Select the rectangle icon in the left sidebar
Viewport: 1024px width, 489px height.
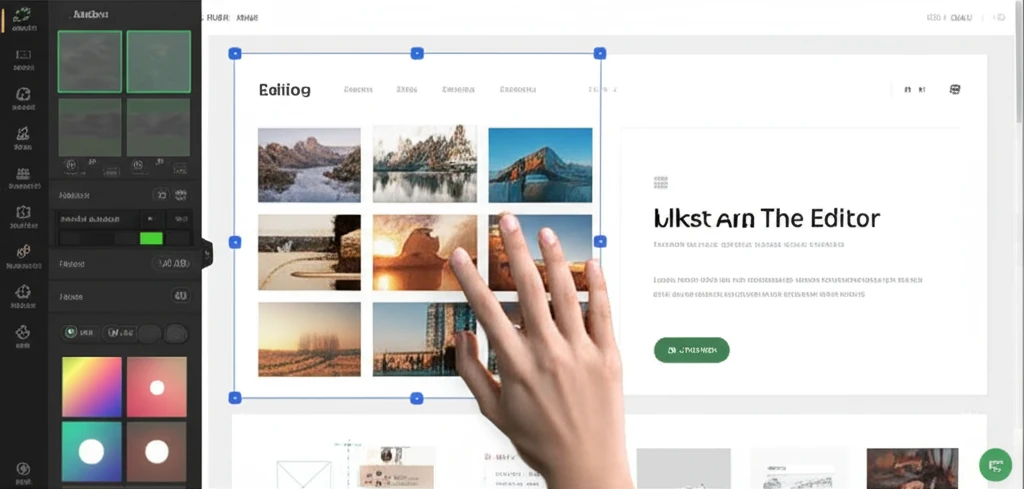tap(24, 55)
